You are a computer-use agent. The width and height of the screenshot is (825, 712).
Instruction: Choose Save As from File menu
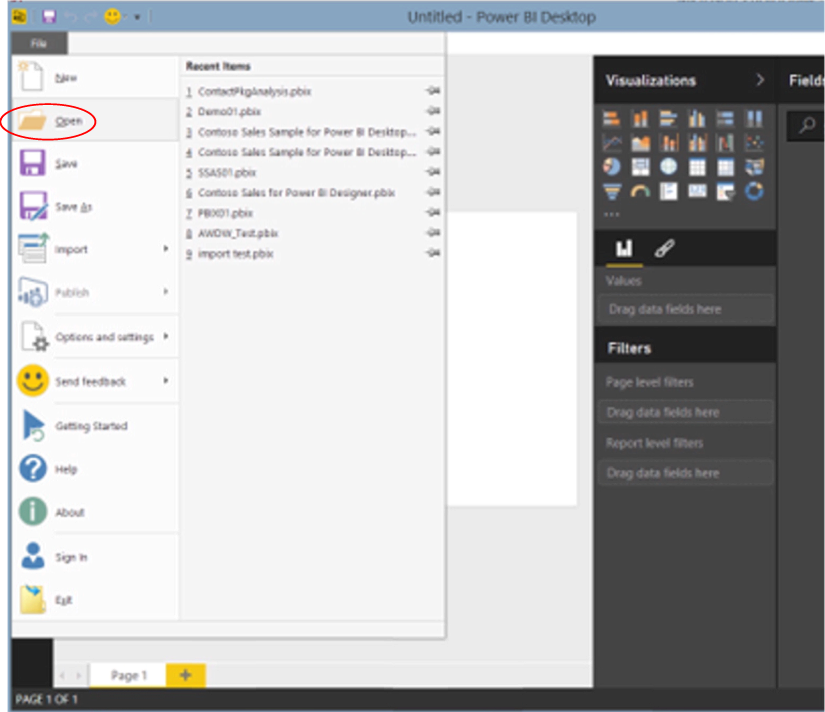95,206
